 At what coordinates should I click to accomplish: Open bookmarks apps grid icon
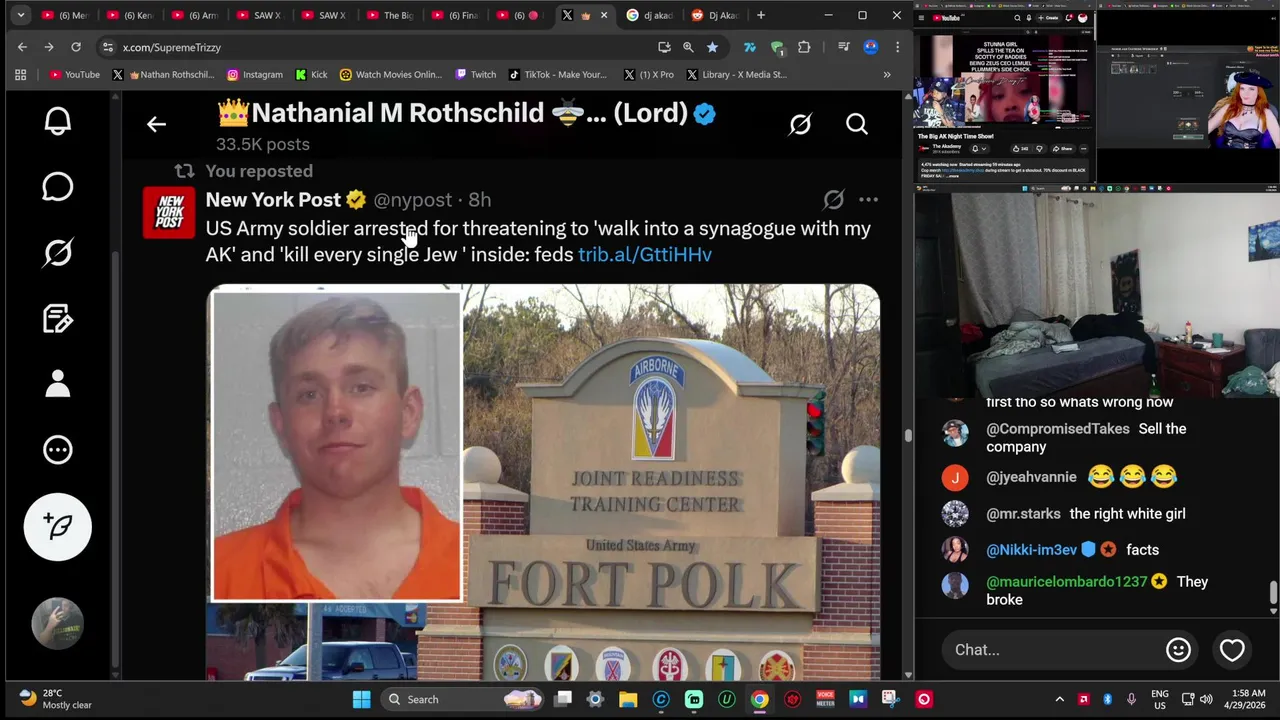(x=20, y=74)
